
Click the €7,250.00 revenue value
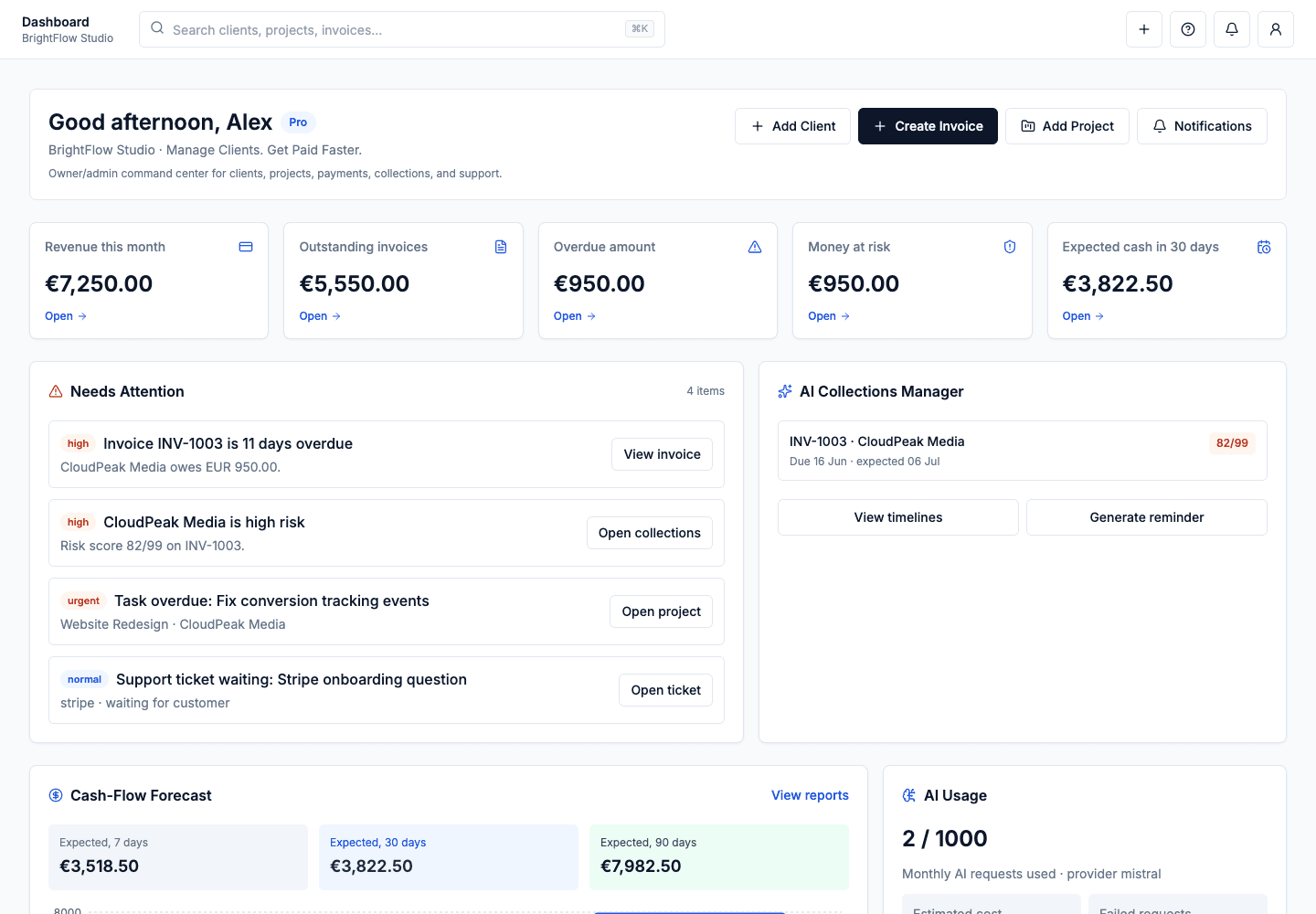click(99, 284)
